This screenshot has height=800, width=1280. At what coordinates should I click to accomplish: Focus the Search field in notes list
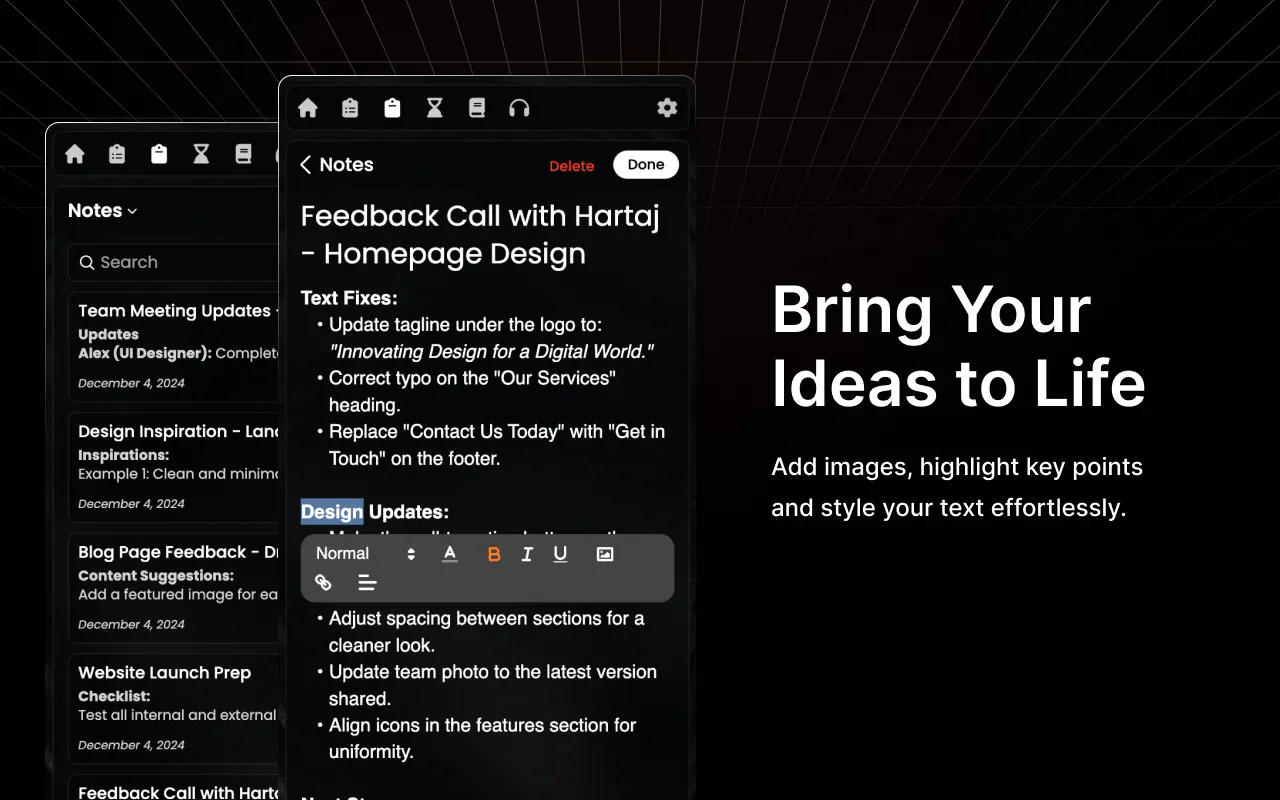click(x=173, y=262)
